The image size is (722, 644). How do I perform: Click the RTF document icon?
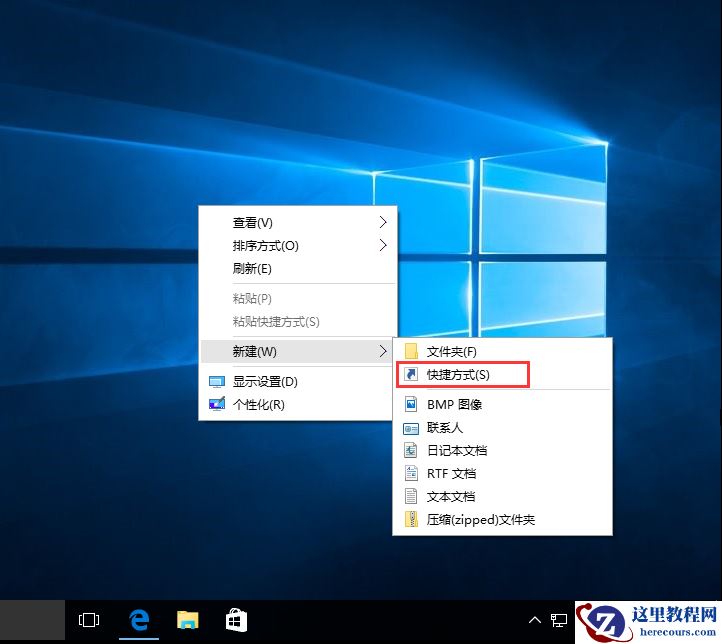point(411,473)
